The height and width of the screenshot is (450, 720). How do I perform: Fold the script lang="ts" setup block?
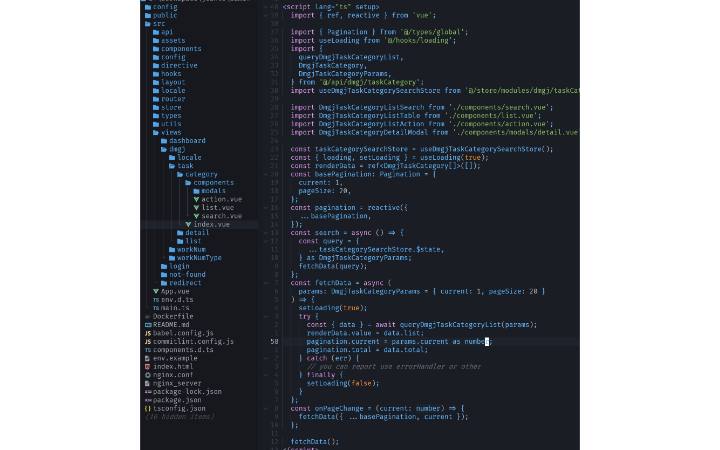coord(265,7)
